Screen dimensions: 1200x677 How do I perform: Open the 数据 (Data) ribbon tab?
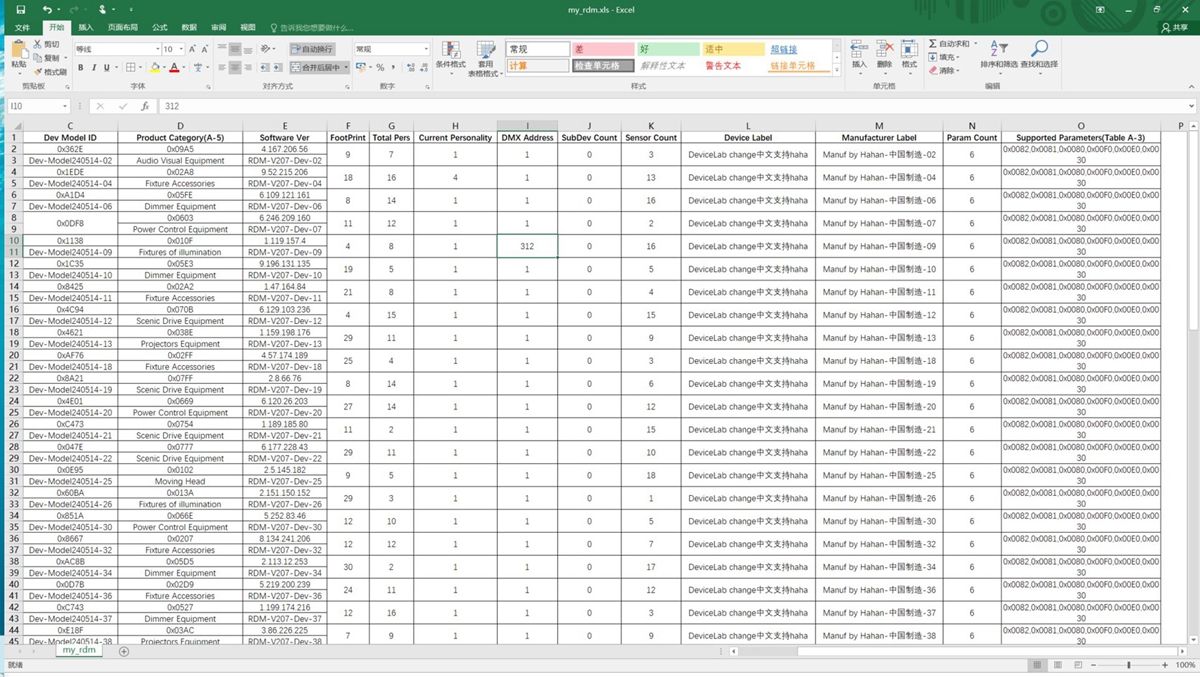(x=189, y=28)
